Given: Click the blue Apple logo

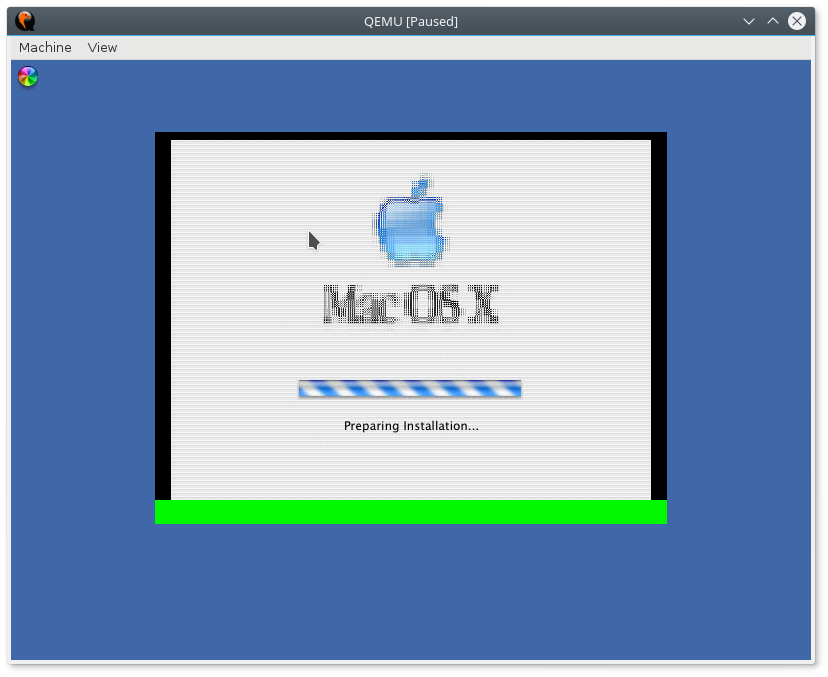Looking at the screenshot, I should pos(411,221).
